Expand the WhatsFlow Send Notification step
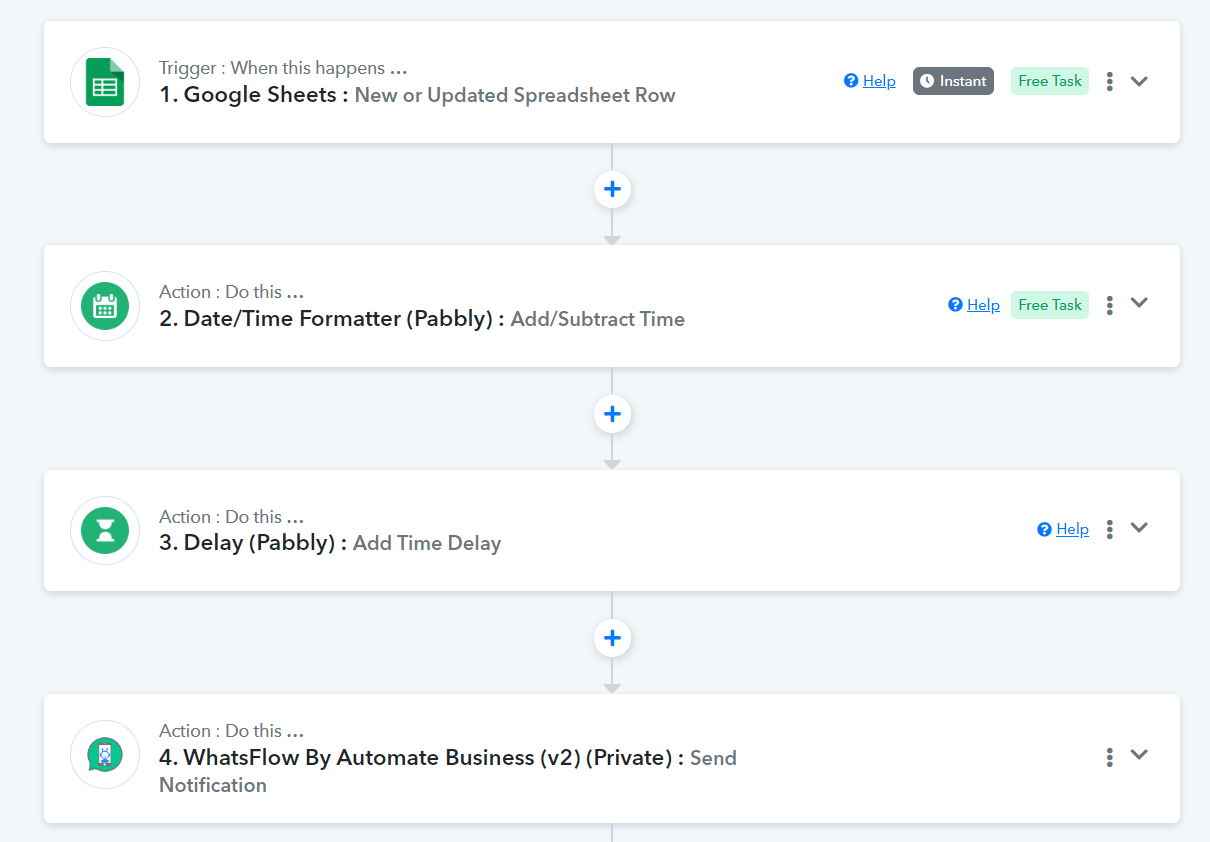Image resolution: width=1210 pixels, height=842 pixels. 1139,755
